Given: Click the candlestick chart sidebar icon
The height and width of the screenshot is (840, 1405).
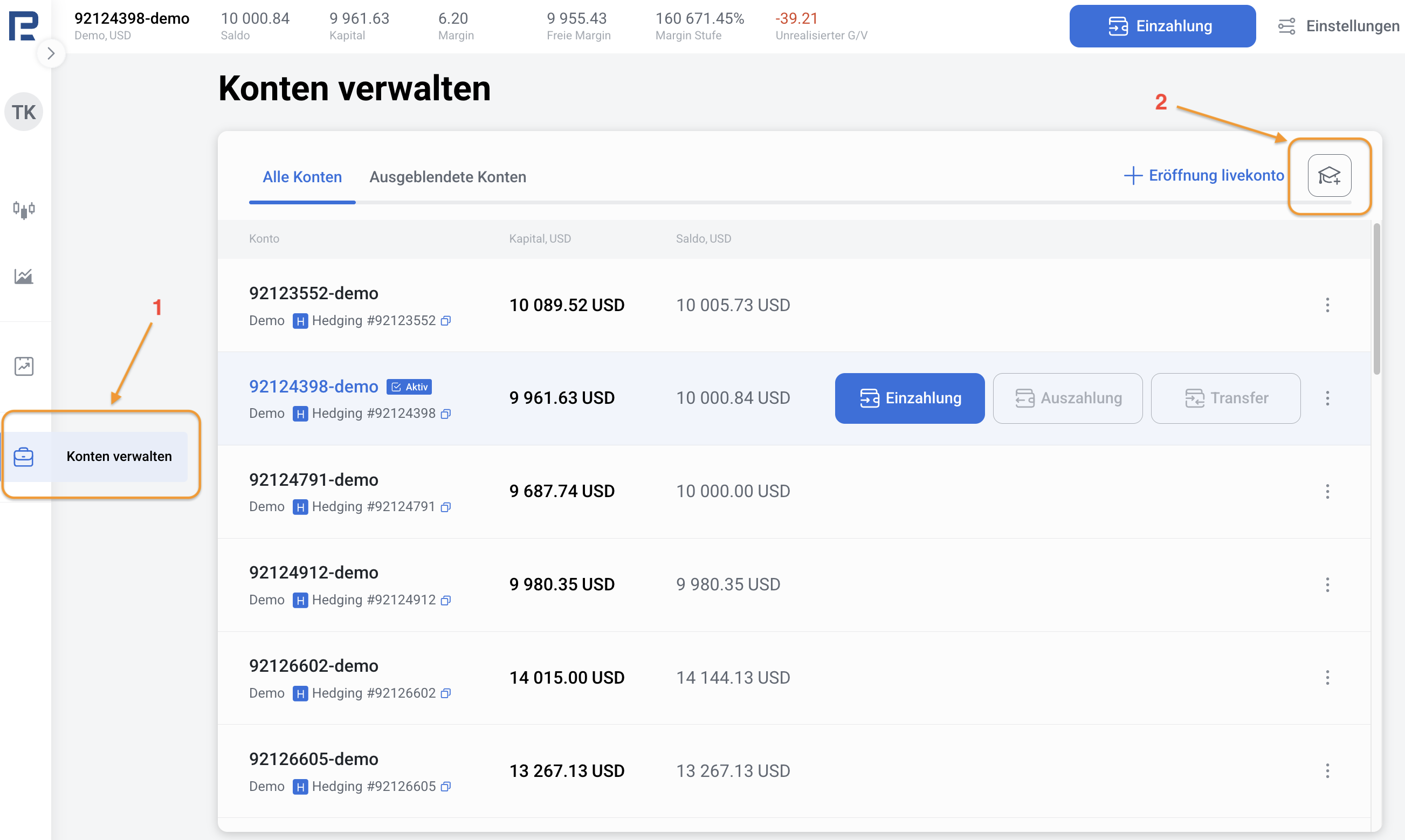Looking at the screenshot, I should (24, 210).
